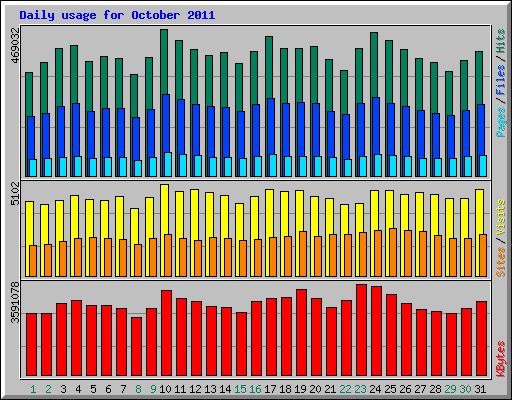Select the red KBytes bar for day 19
512x400 pixels.
pyautogui.click(x=301, y=333)
